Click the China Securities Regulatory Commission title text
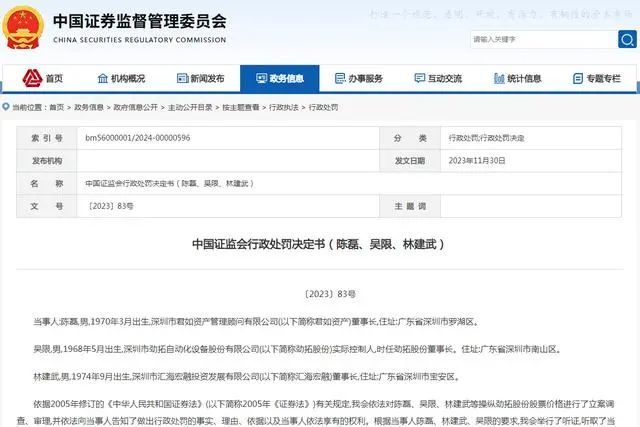 click(140, 28)
